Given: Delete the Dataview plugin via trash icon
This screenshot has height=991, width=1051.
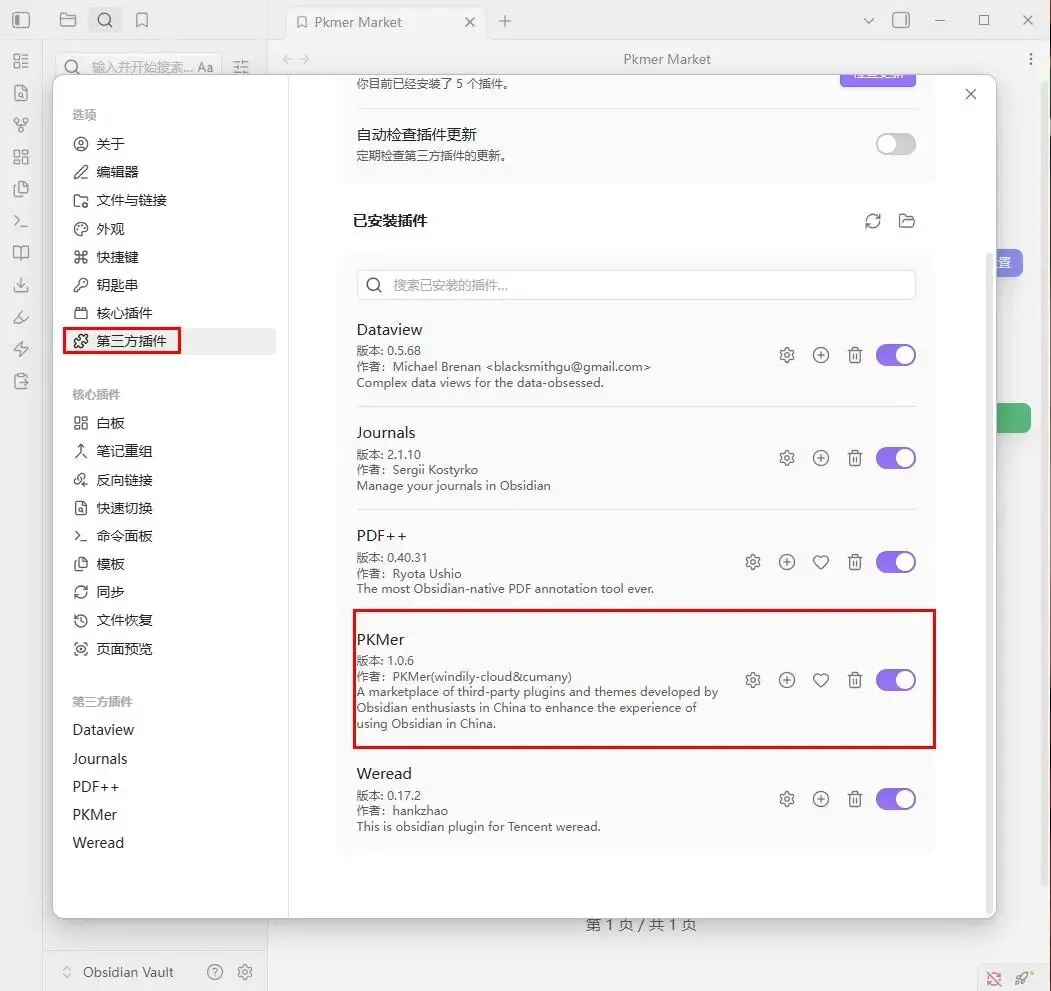Looking at the screenshot, I should (855, 355).
